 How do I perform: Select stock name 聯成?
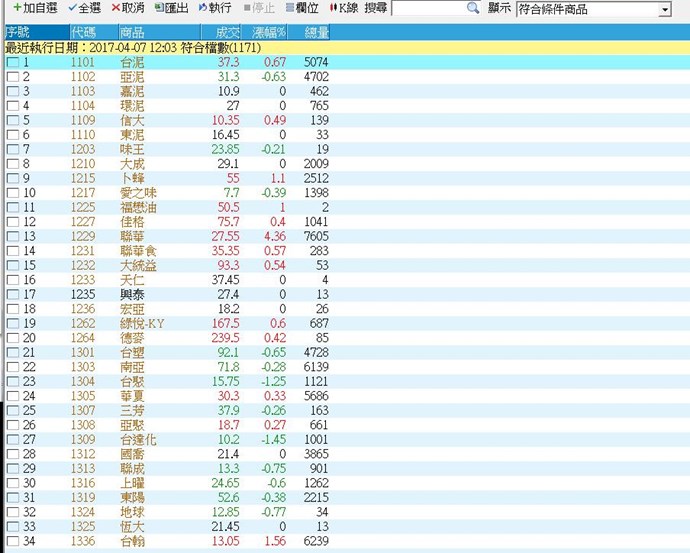(132, 469)
